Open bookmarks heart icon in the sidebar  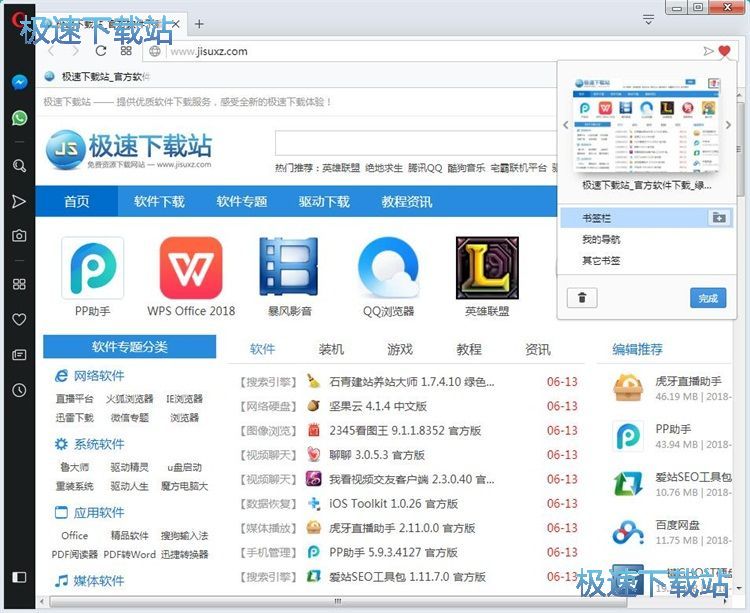coord(19,319)
